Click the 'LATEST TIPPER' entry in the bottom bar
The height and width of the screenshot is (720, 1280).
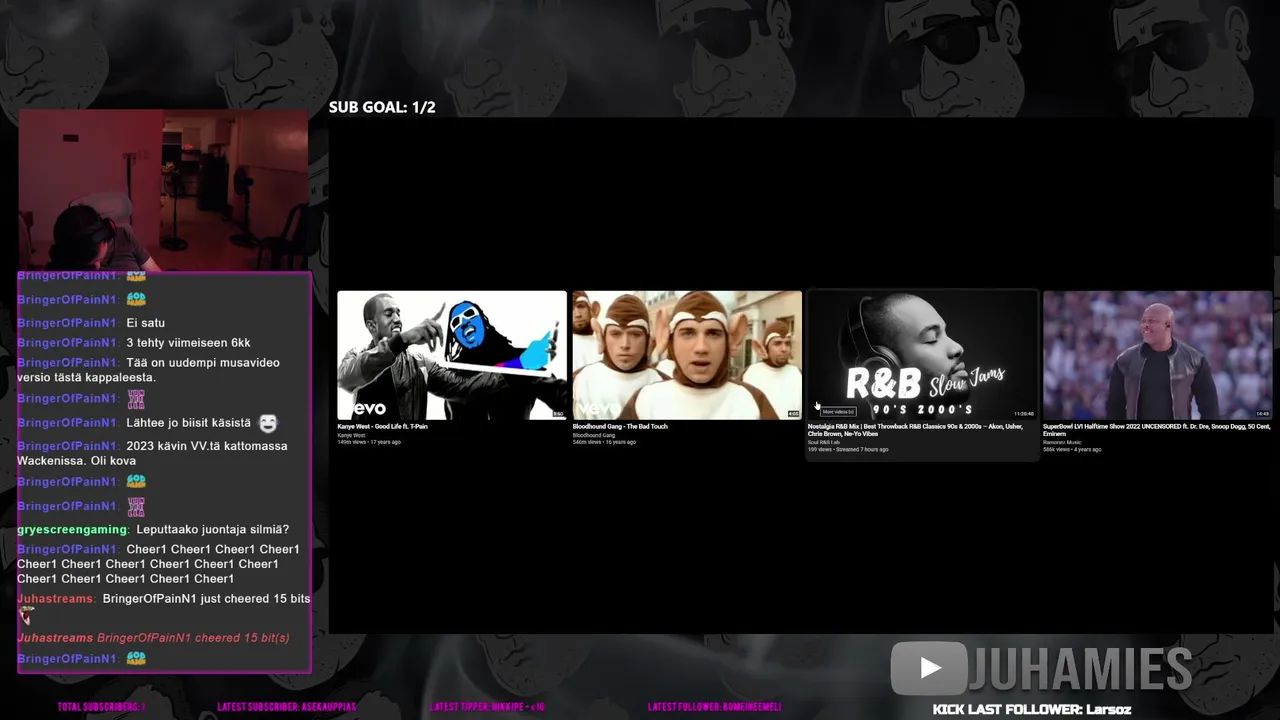(x=487, y=707)
